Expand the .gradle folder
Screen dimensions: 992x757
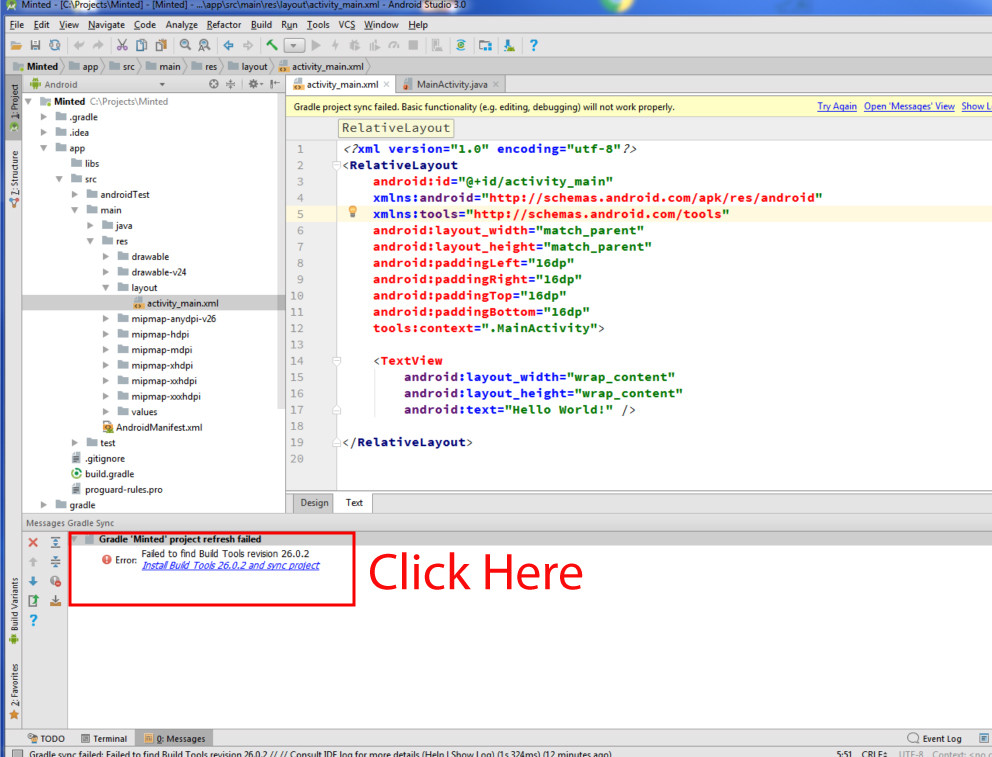(x=44, y=117)
